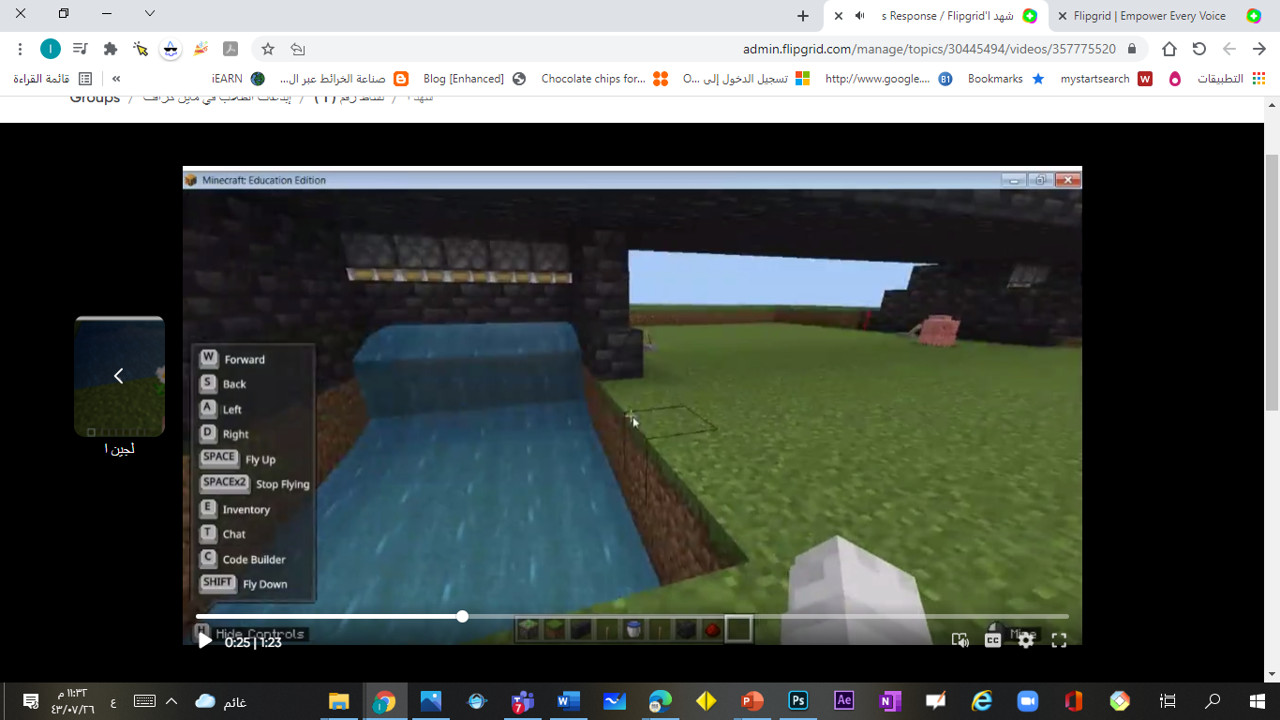The width and height of the screenshot is (1280, 720).
Task: Open Windows taskbar search
Action: 1212,701
